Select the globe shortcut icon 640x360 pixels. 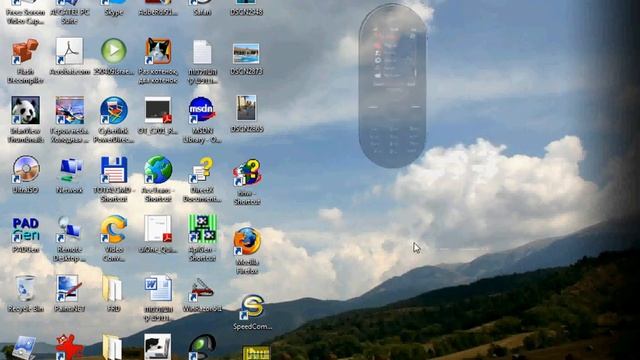[x=158, y=169]
